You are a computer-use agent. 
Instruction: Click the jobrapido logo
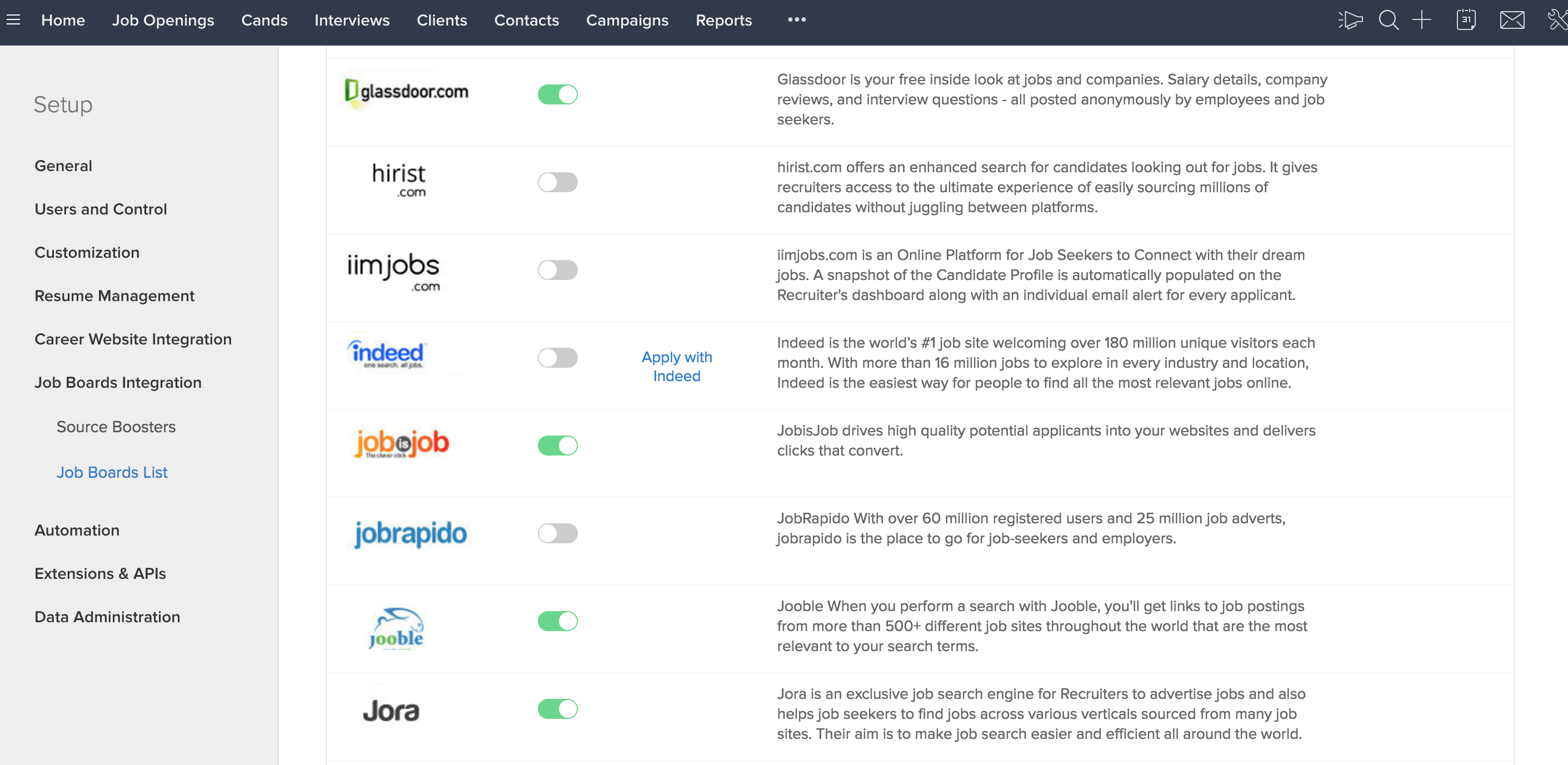tap(410, 533)
